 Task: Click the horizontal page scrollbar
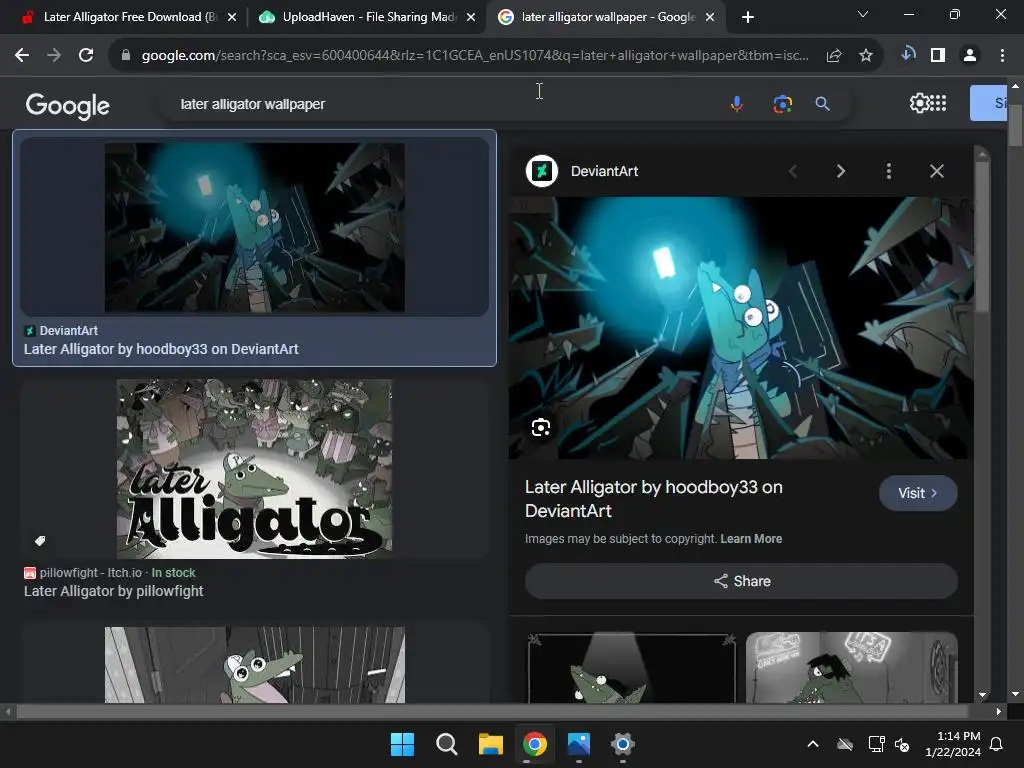pyautogui.click(x=493, y=712)
